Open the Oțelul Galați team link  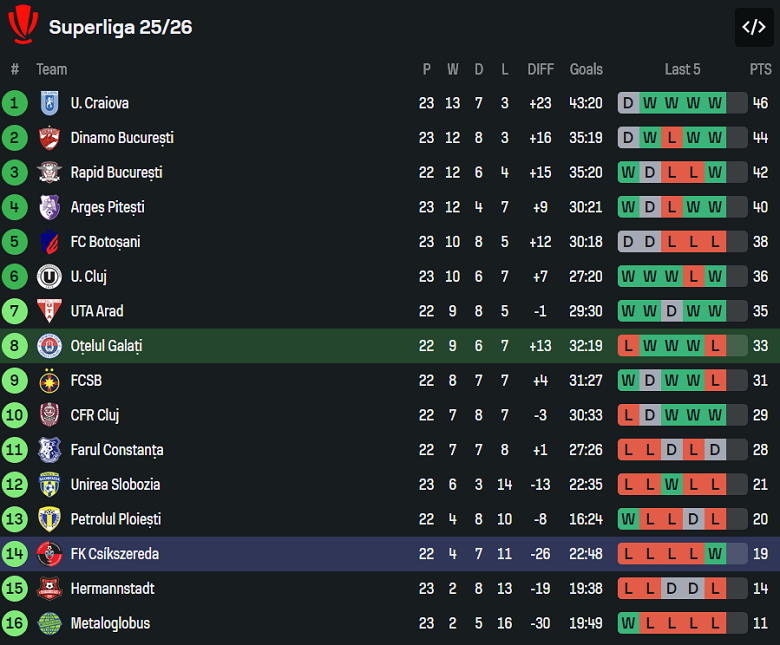point(106,346)
